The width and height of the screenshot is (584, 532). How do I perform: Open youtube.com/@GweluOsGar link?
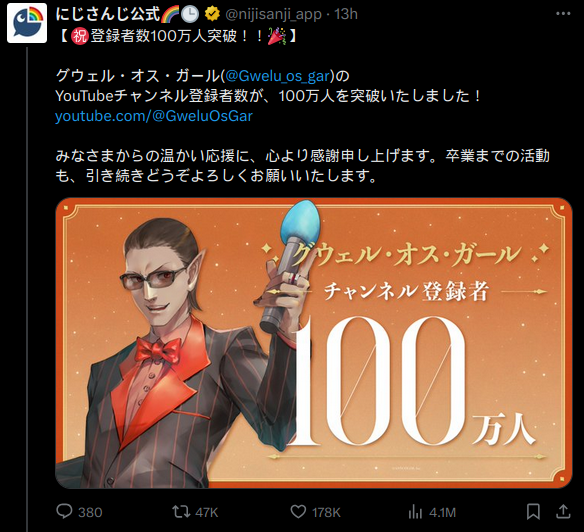pyautogui.click(x=154, y=116)
